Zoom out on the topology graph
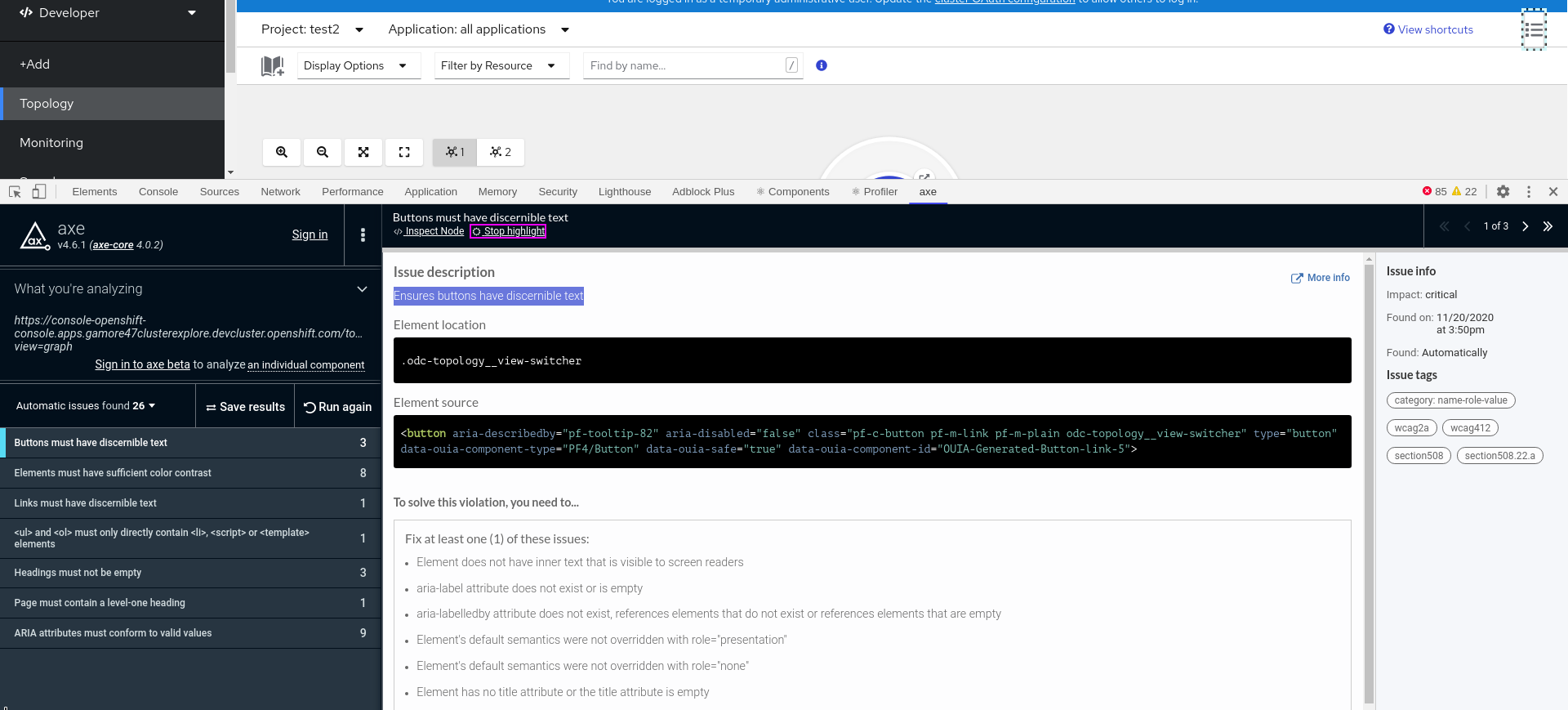Screen dimensions: 1568x710 [323, 152]
